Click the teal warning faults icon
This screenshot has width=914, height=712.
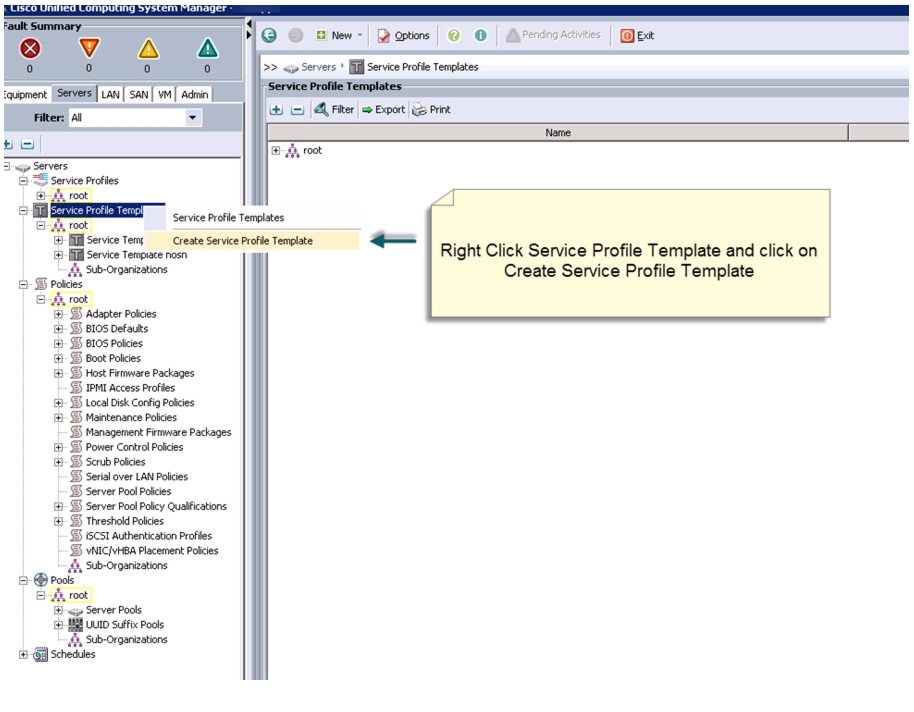click(207, 48)
